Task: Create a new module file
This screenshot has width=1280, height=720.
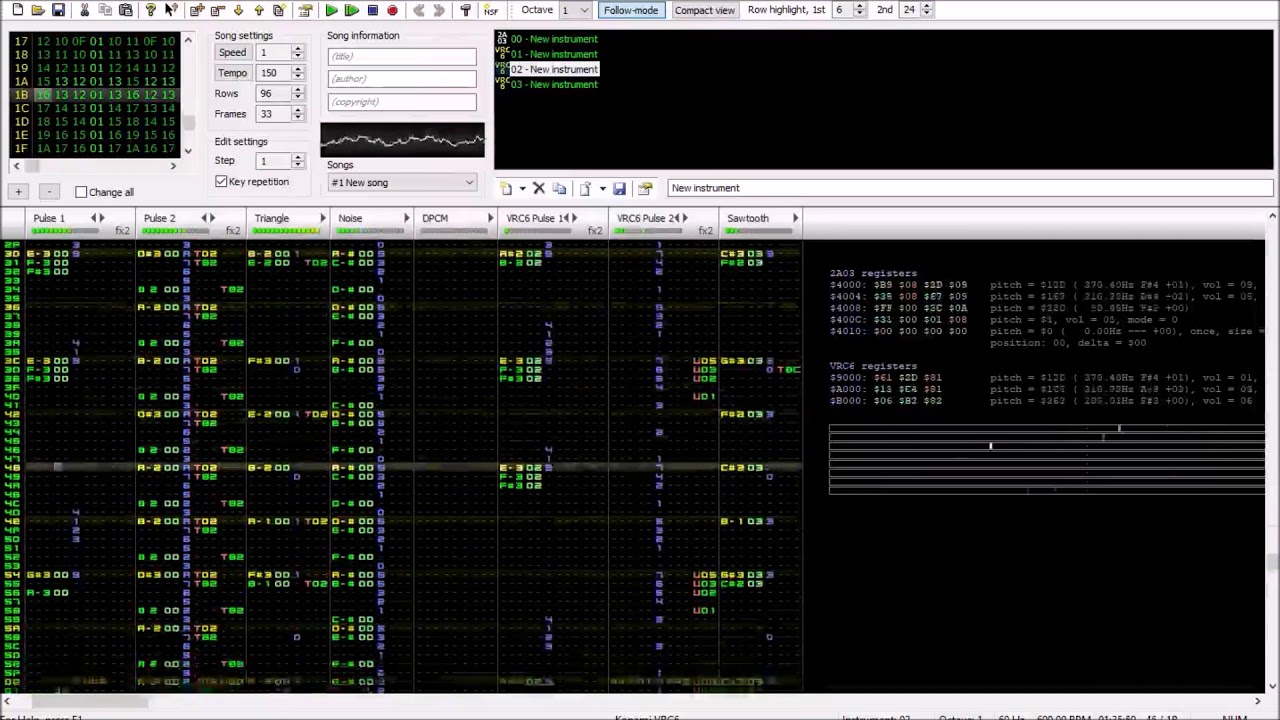Action: tap(17, 10)
